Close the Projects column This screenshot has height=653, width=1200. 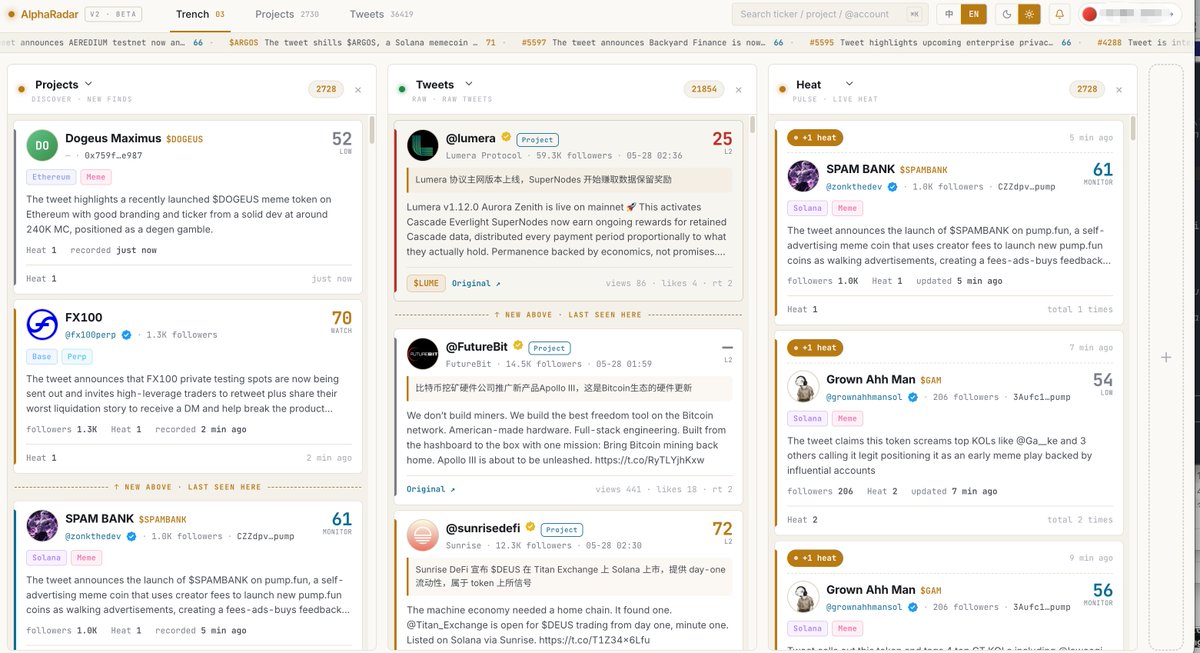[x=358, y=90]
